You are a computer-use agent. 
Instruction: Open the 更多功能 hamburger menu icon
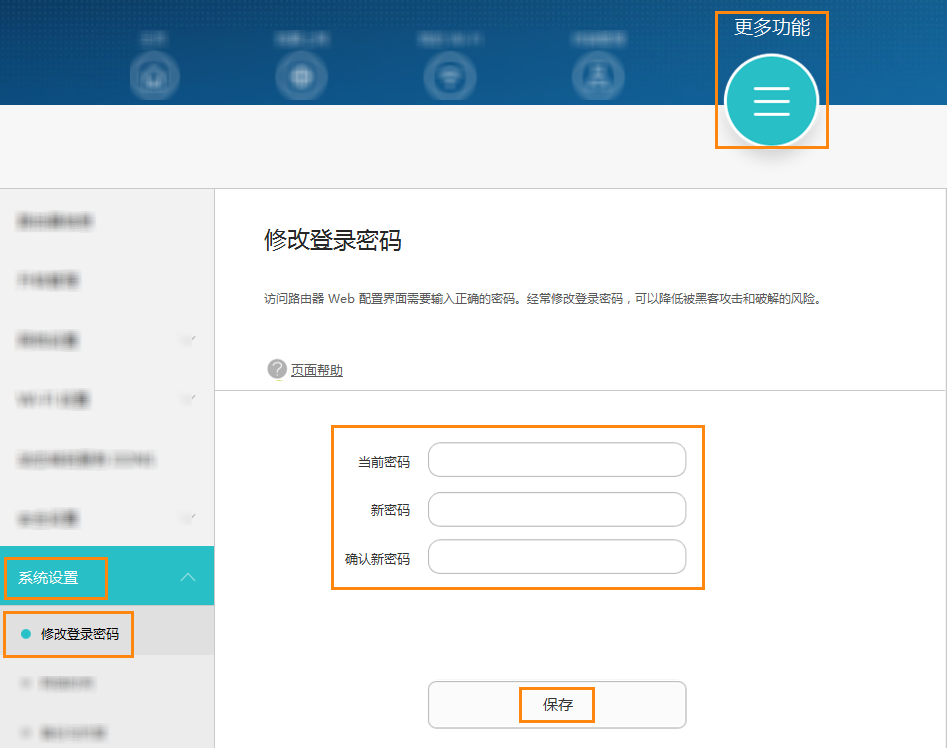click(x=771, y=101)
